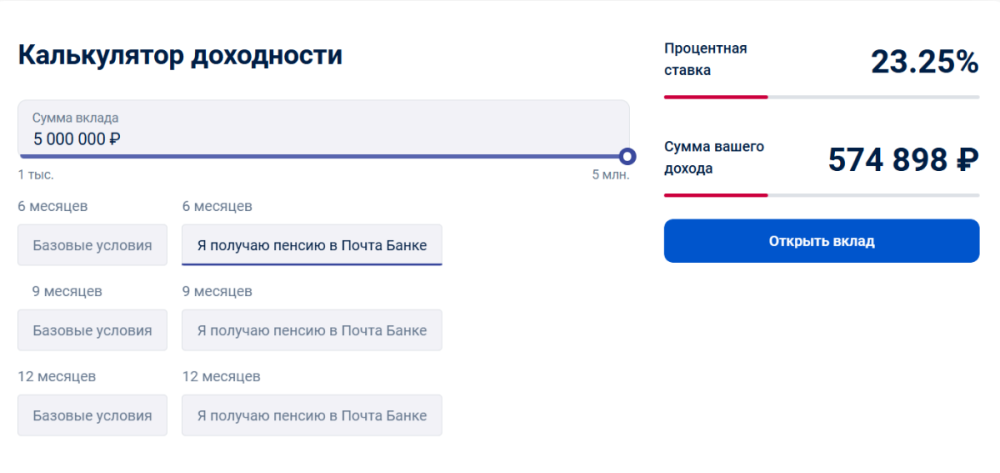Click the 5 млн. maximum slider label
The image size is (1000, 473).
point(610,175)
